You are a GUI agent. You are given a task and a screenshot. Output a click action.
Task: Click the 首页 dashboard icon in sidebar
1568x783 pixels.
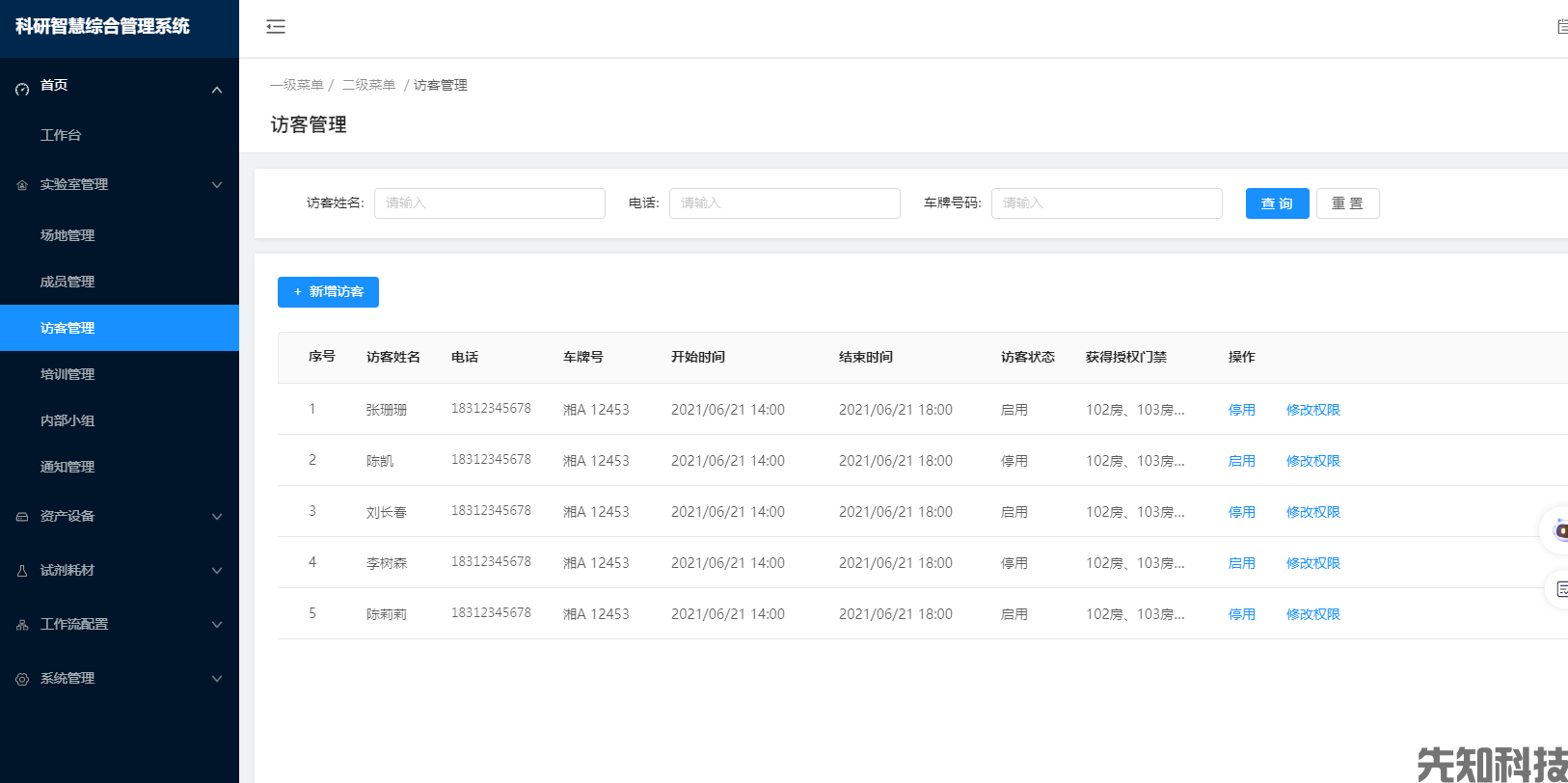[x=22, y=89]
